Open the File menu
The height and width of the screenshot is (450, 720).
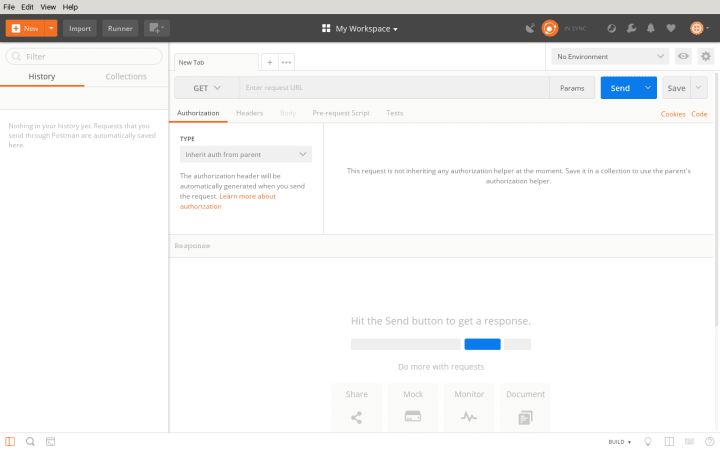9,7
